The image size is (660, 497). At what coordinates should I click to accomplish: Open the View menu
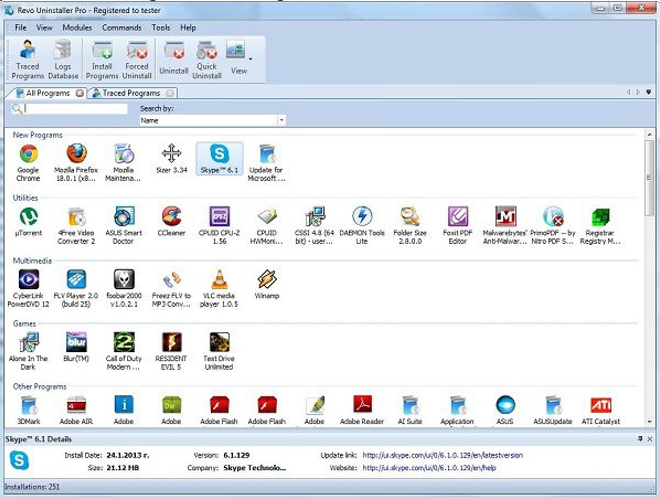pos(44,28)
